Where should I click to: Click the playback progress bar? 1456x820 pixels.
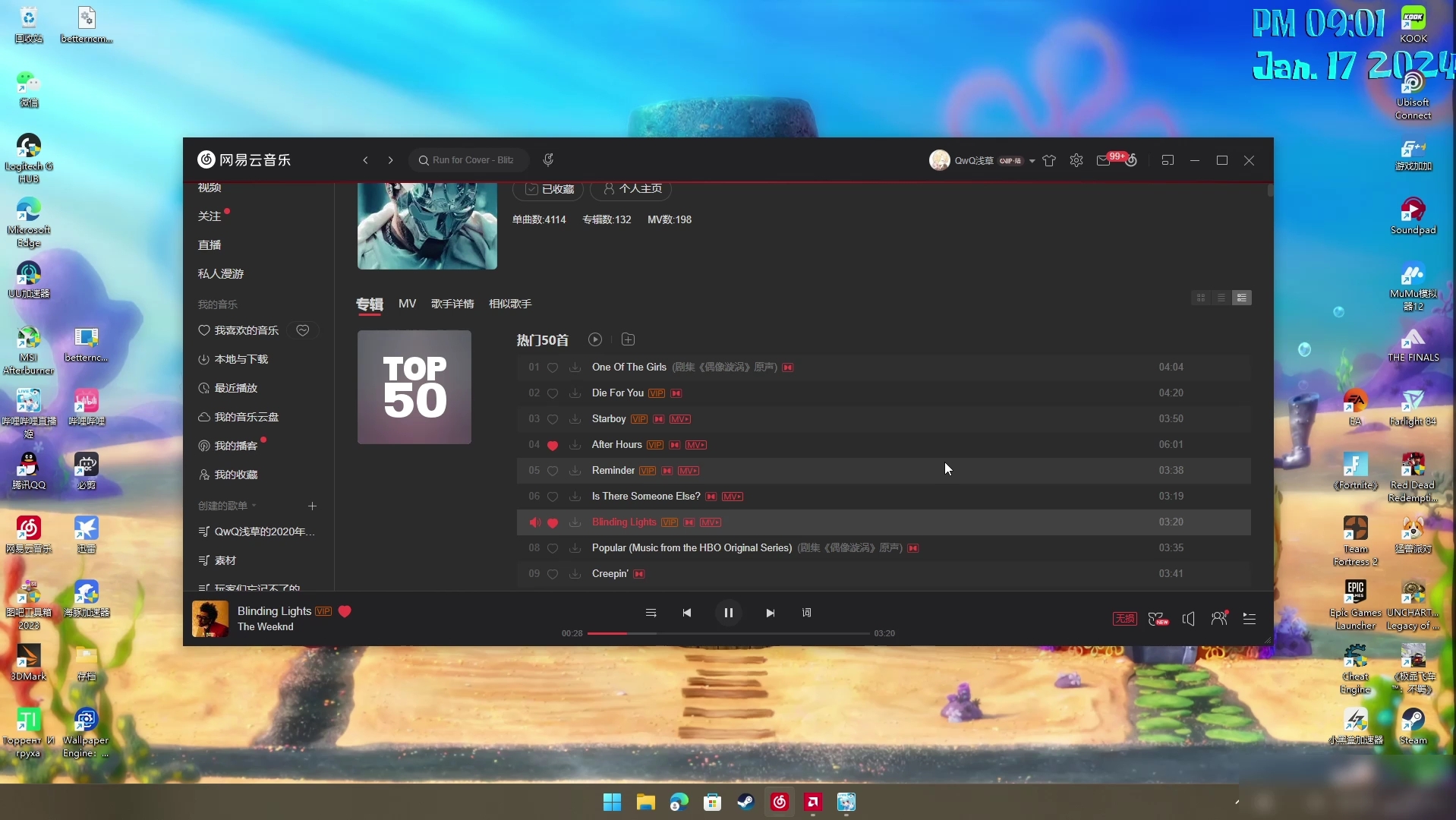pyautogui.click(x=727, y=633)
